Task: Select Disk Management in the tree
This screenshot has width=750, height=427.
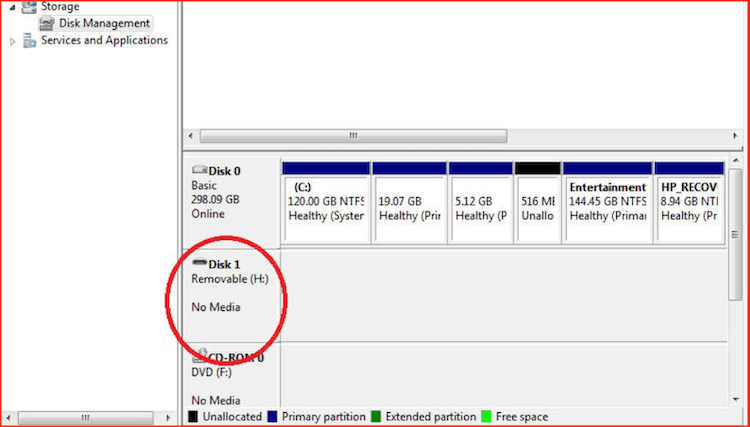Action: click(104, 23)
